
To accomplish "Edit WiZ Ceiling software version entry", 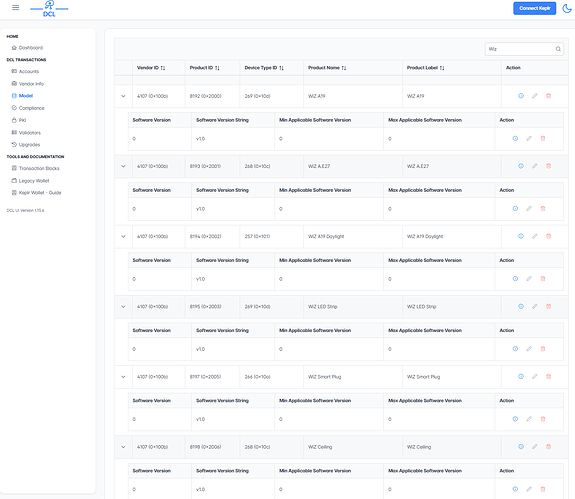I will point(529,489).
